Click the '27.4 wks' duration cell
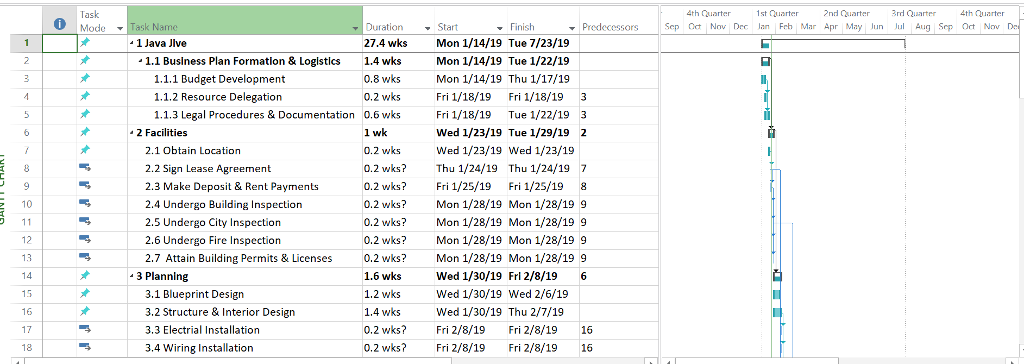Screen dimensions: 1024x364 point(398,43)
